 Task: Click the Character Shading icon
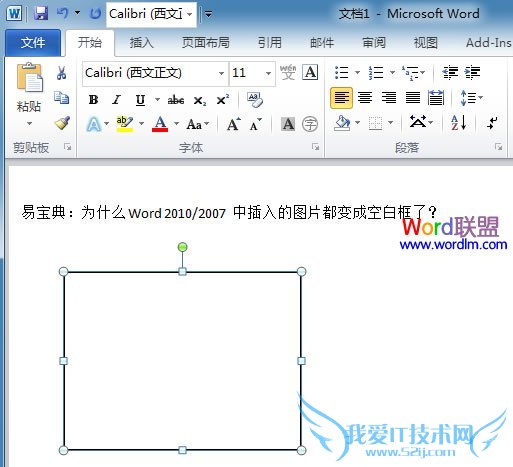coord(288,124)
